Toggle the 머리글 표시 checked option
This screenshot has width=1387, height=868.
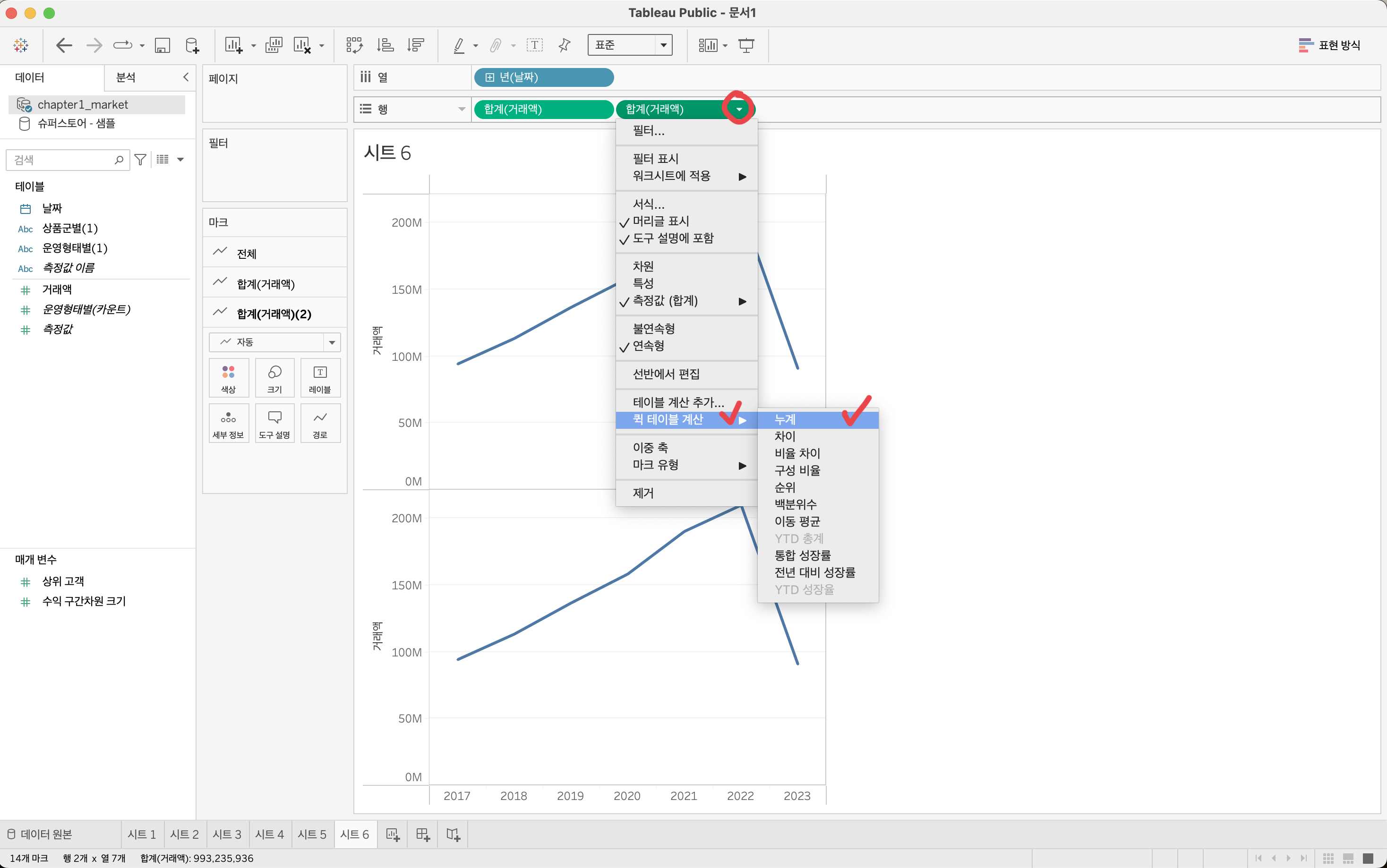click(x=660, y=221)
